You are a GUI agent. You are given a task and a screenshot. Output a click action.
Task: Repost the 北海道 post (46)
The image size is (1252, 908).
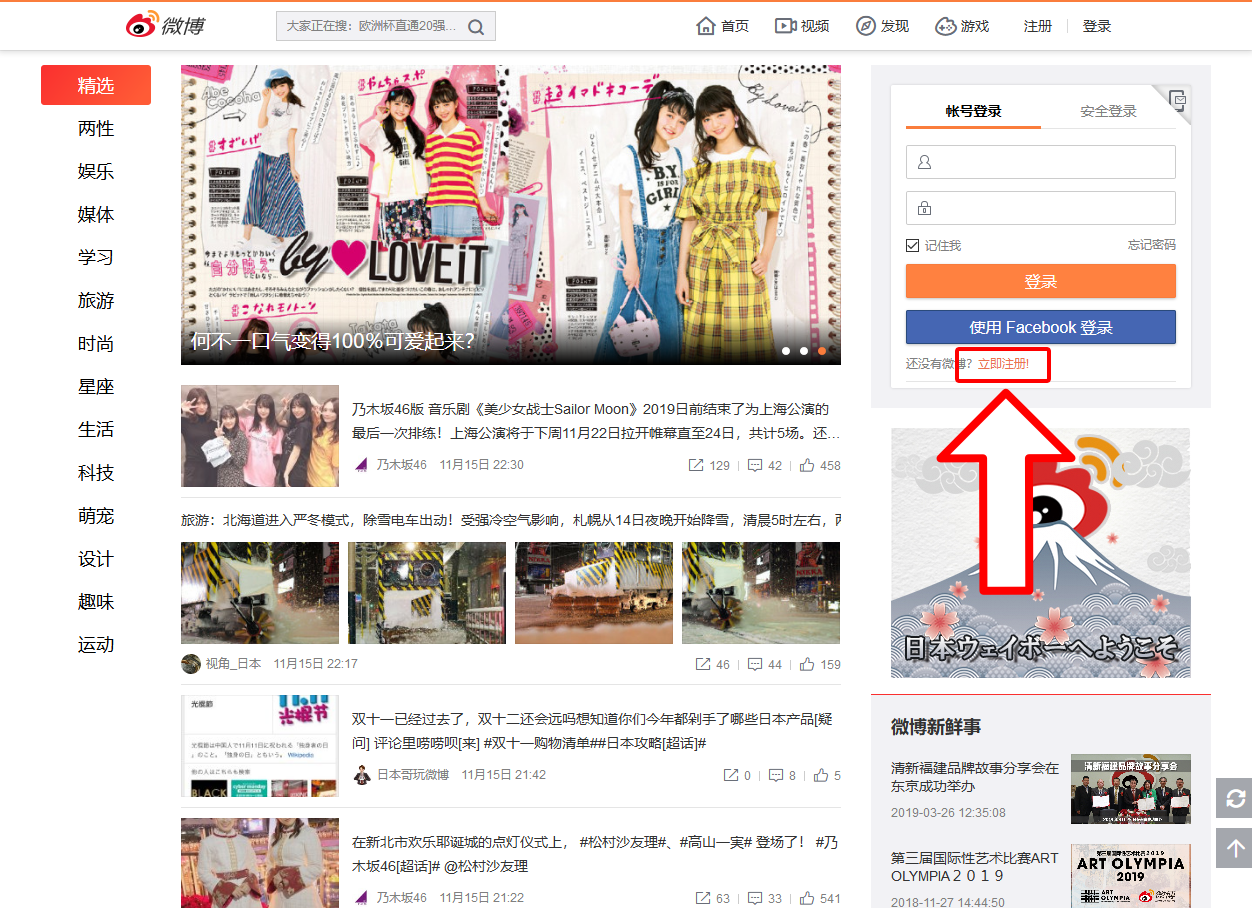tap(713, 664)
